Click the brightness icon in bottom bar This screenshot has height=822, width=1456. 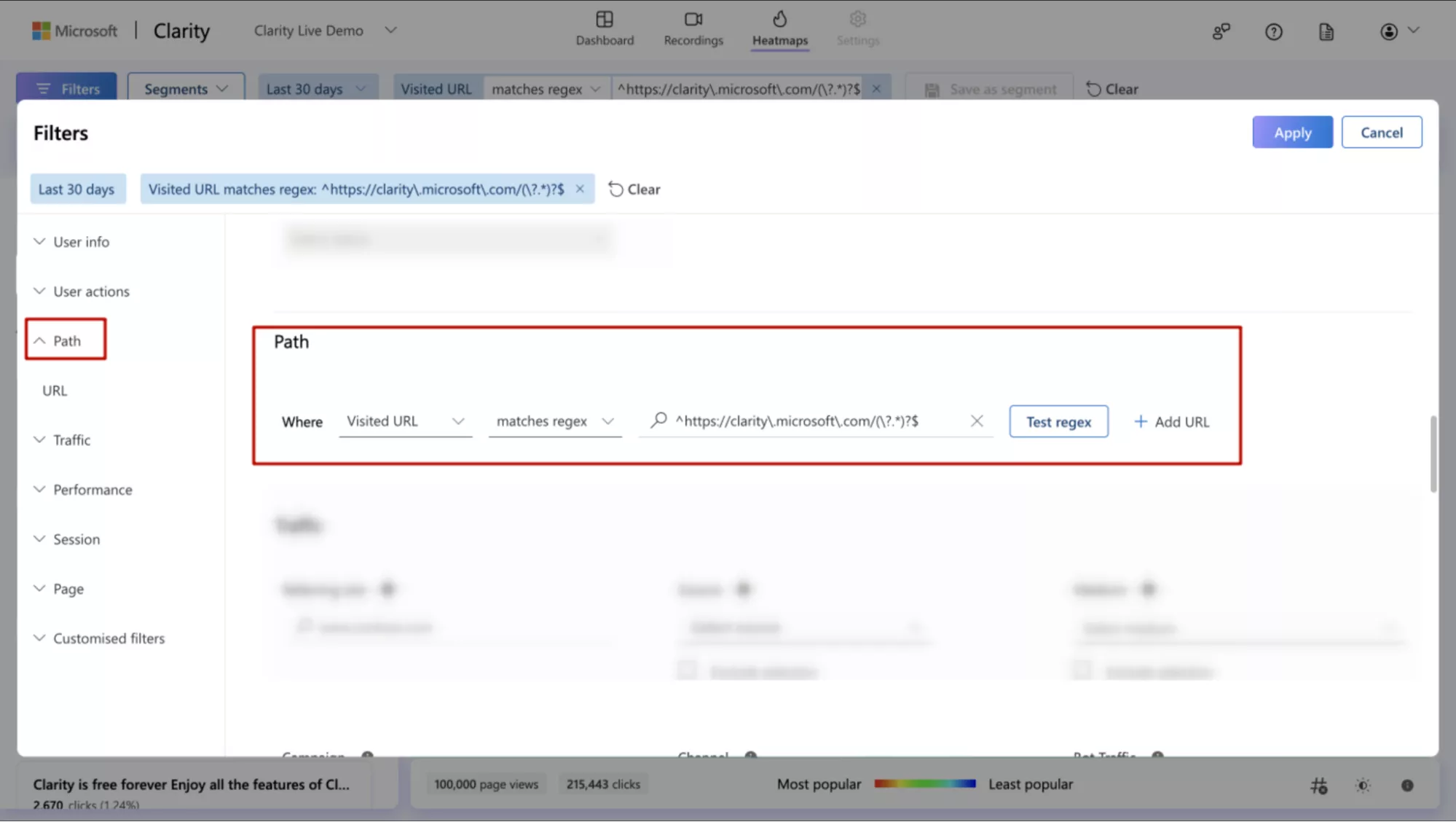(1362, 786)
